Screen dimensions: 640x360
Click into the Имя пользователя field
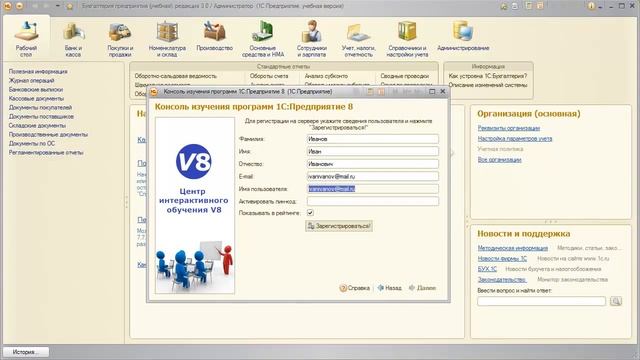pyautogui.click(x=373, y=189)
